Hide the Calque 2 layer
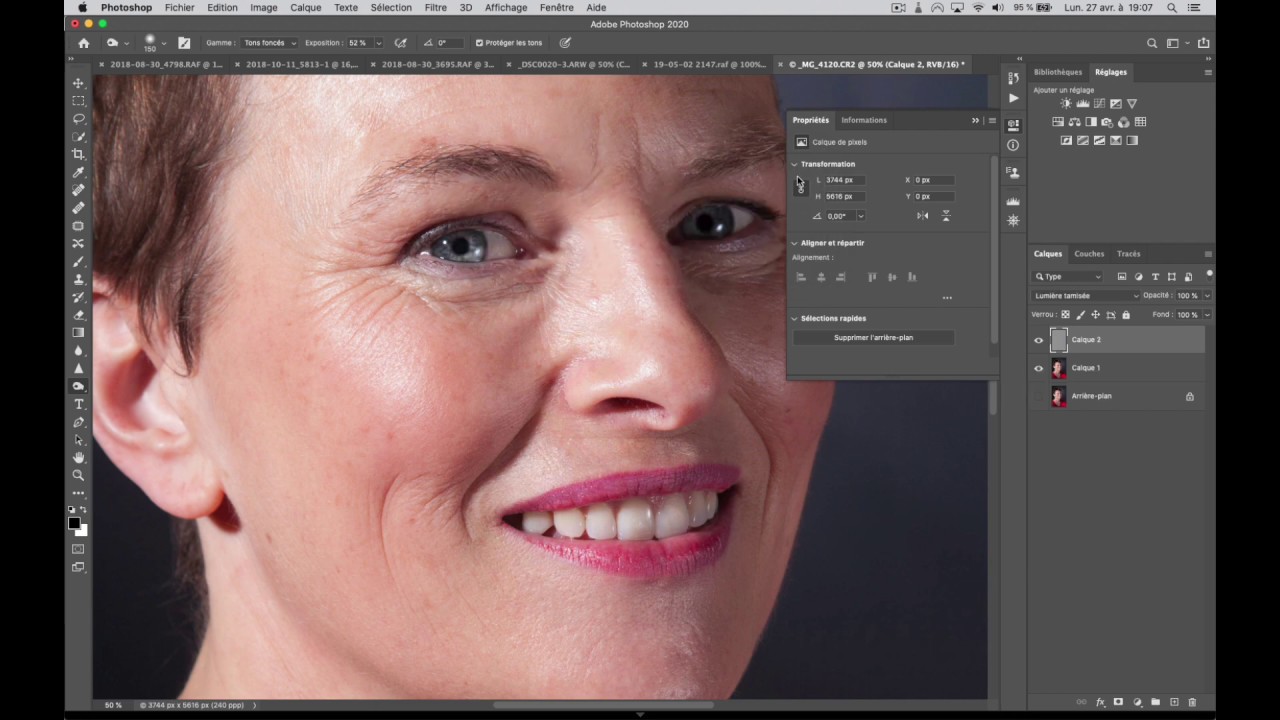 pyautogui.click(x=1038, y=340)
